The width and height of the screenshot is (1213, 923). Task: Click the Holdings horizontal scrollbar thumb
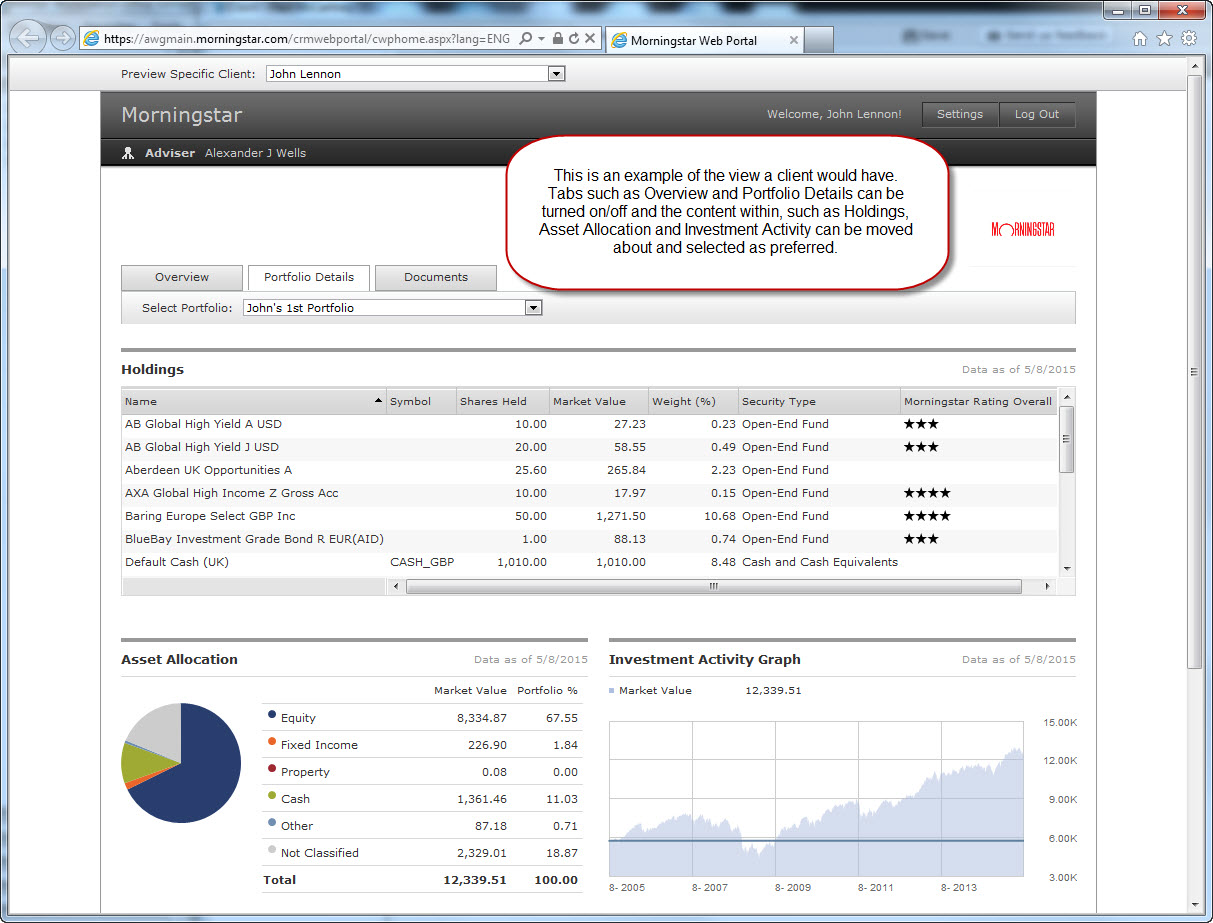tap(713, 587)
